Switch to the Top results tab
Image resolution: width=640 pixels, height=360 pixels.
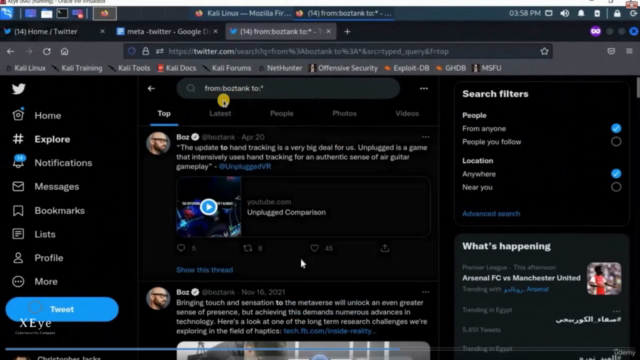[164, 113]
